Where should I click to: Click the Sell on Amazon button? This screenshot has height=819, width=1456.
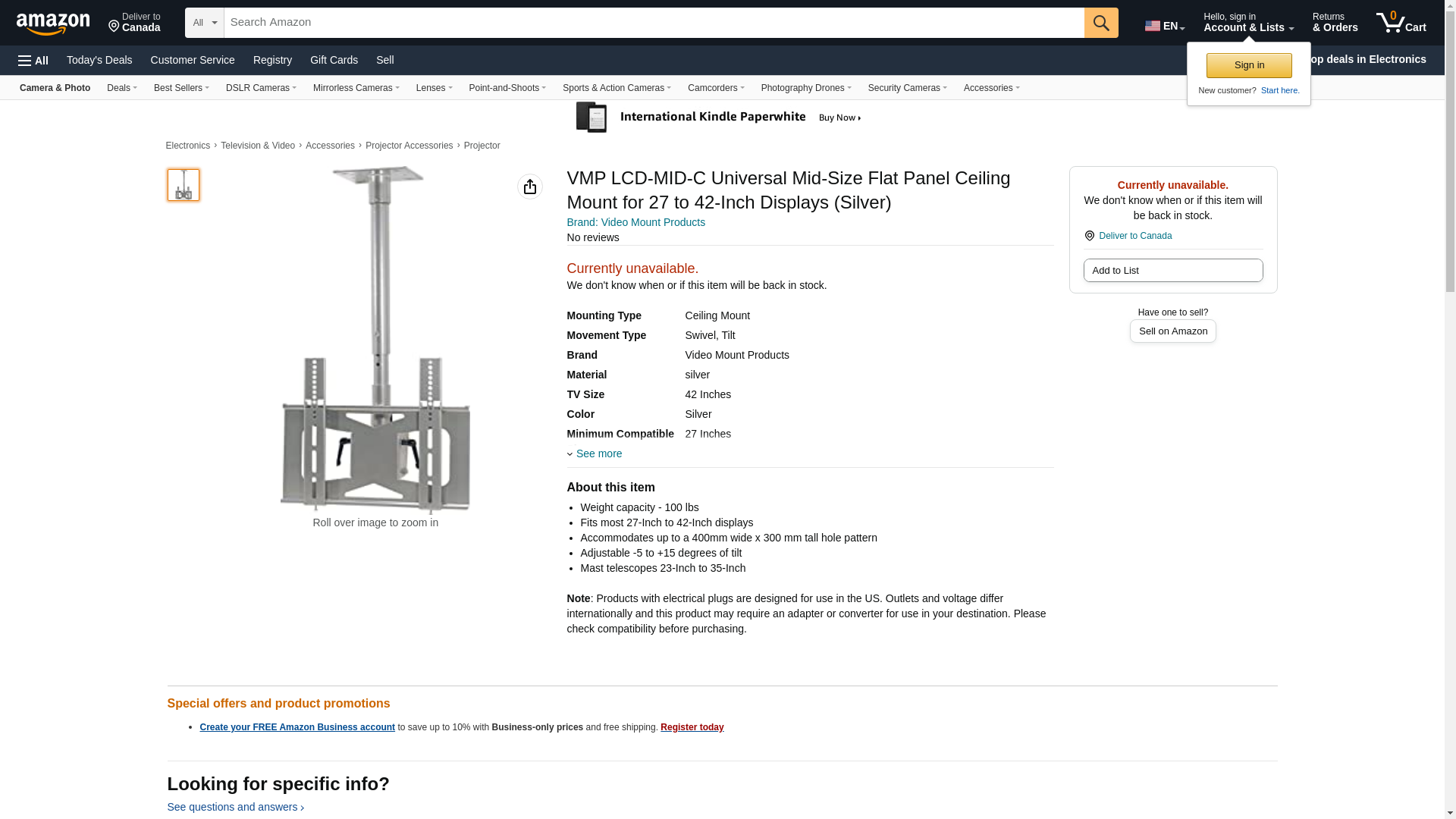[x=1172, y=331]
